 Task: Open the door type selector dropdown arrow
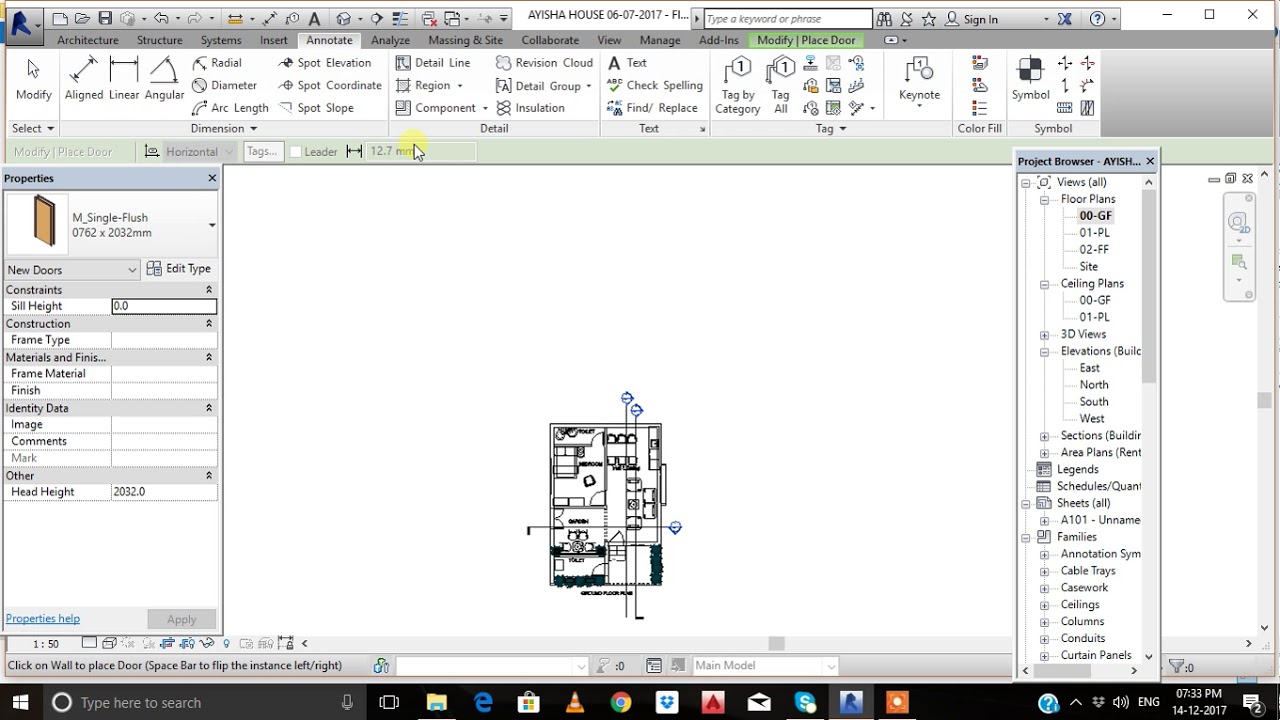pos(211,225)
